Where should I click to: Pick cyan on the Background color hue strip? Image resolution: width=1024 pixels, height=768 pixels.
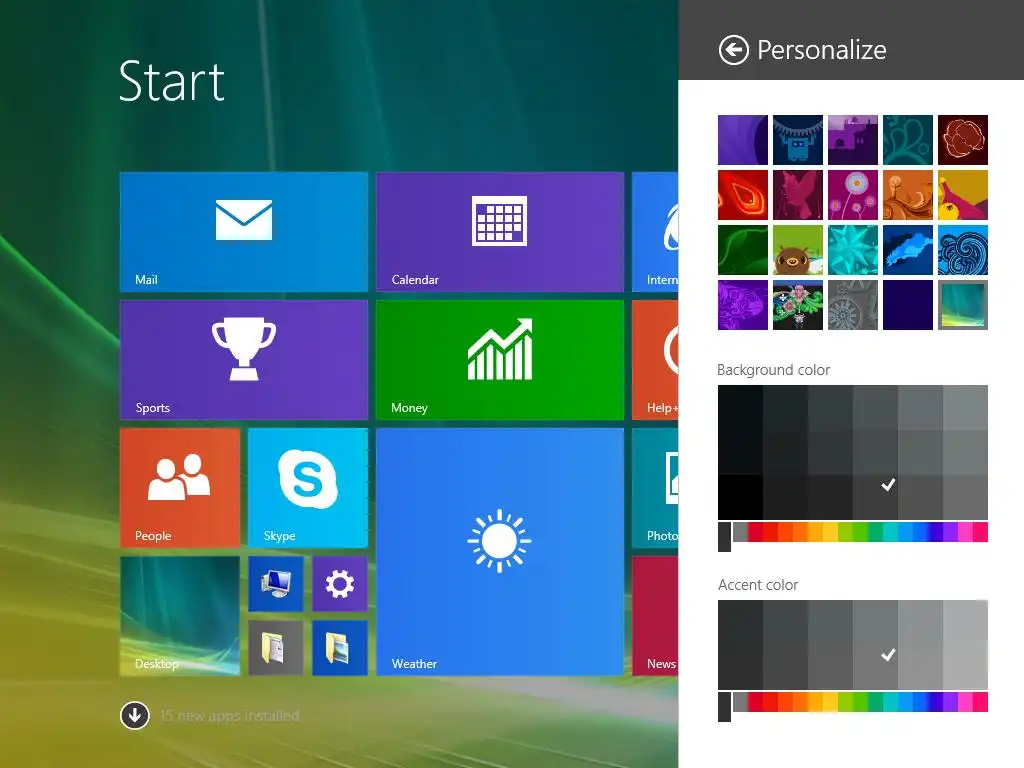tap(890, 532)
